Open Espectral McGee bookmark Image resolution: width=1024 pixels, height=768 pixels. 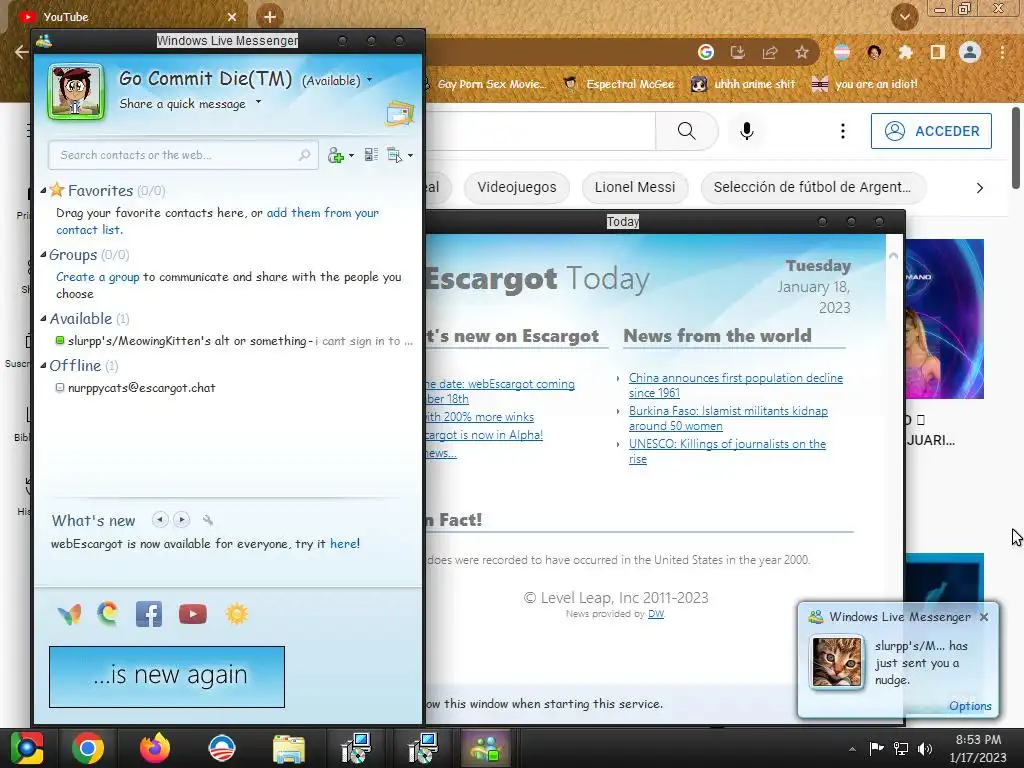point(619,84)
